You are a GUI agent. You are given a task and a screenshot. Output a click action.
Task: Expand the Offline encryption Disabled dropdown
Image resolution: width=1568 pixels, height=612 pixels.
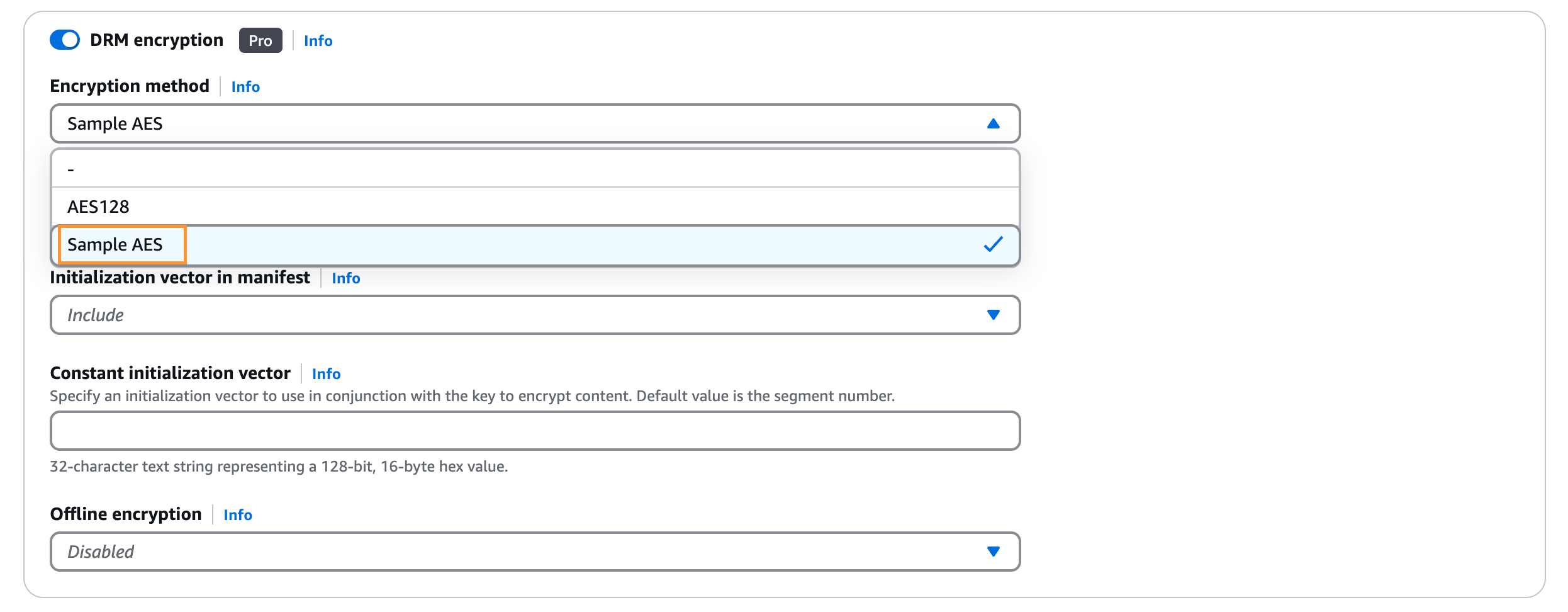(503, 552)
